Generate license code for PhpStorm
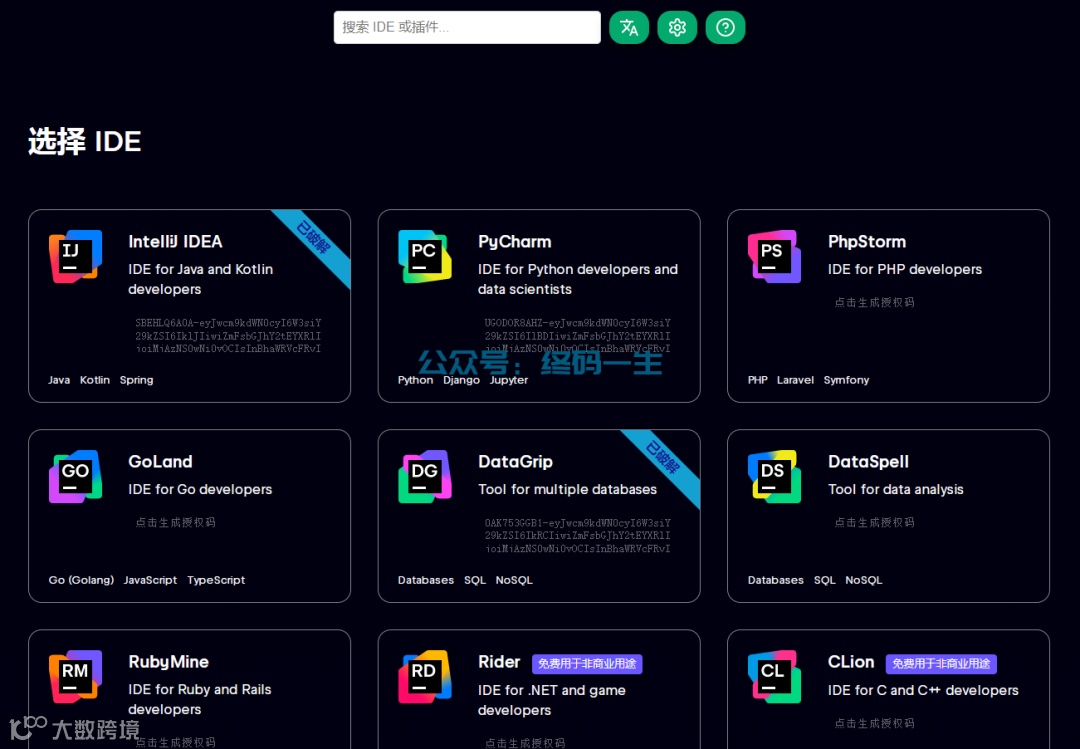1080x749 pixels. coord(874,302)
